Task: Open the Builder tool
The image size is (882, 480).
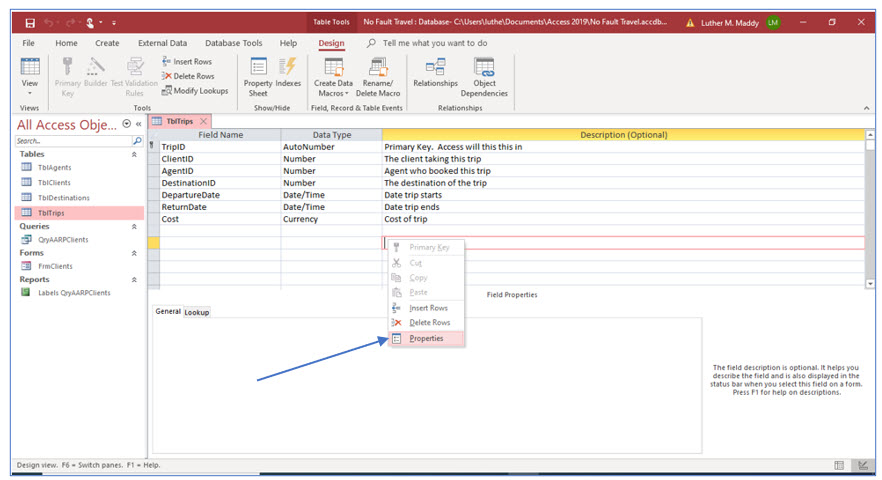Action: pos(96,73)
